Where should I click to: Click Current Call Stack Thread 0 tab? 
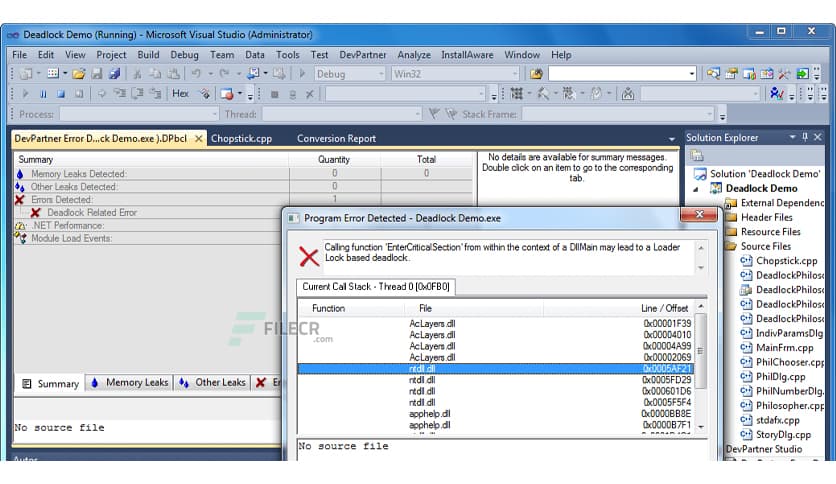point(375,287)
